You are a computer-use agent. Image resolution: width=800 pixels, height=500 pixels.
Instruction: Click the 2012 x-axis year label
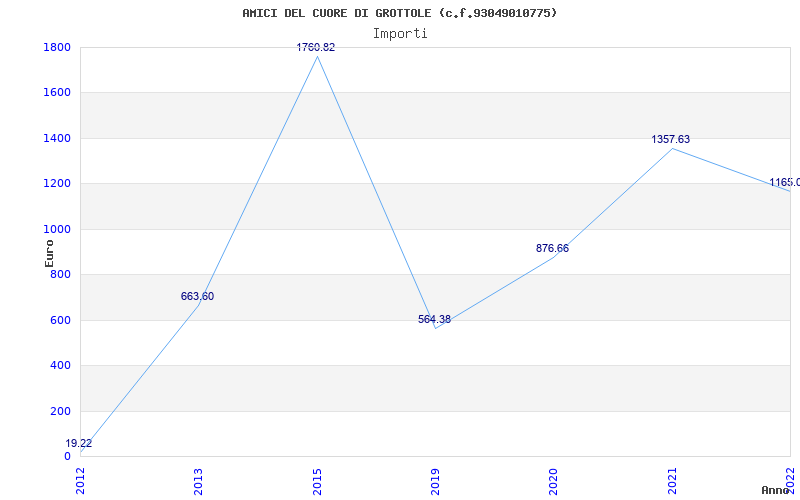pos(81,481)
